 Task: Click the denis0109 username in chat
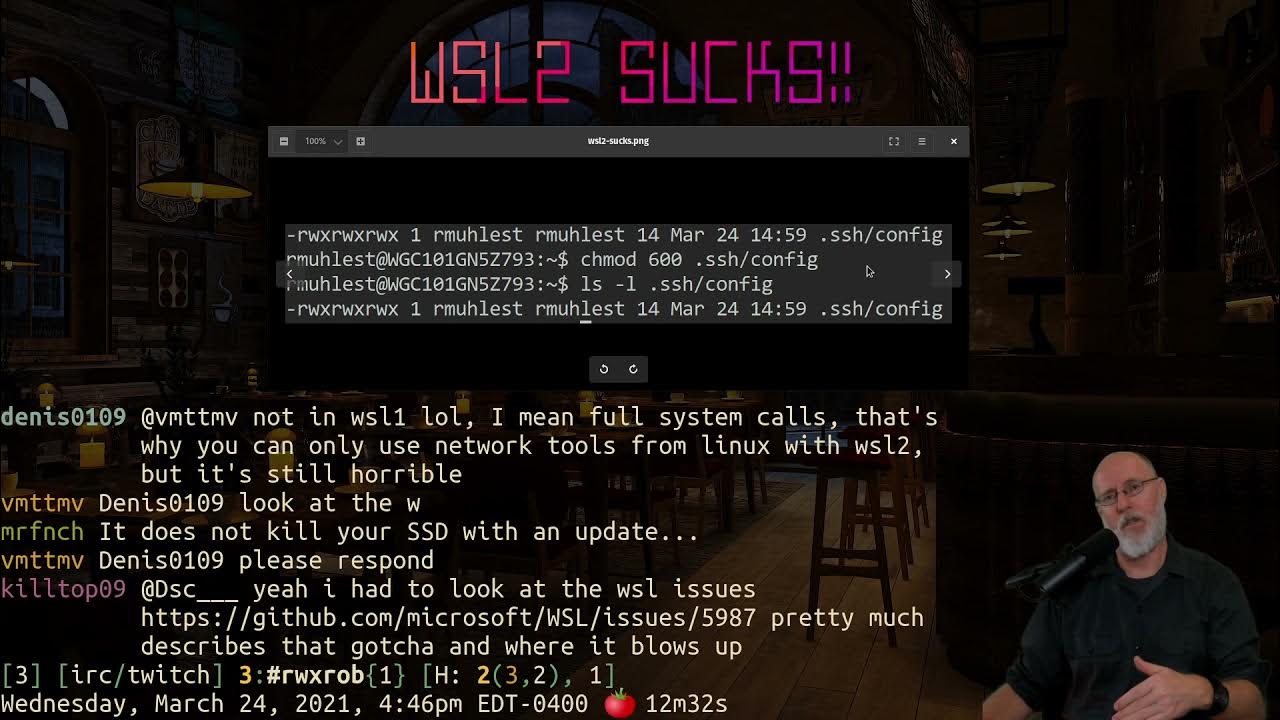pyautogui.click(x=63, y=417)
